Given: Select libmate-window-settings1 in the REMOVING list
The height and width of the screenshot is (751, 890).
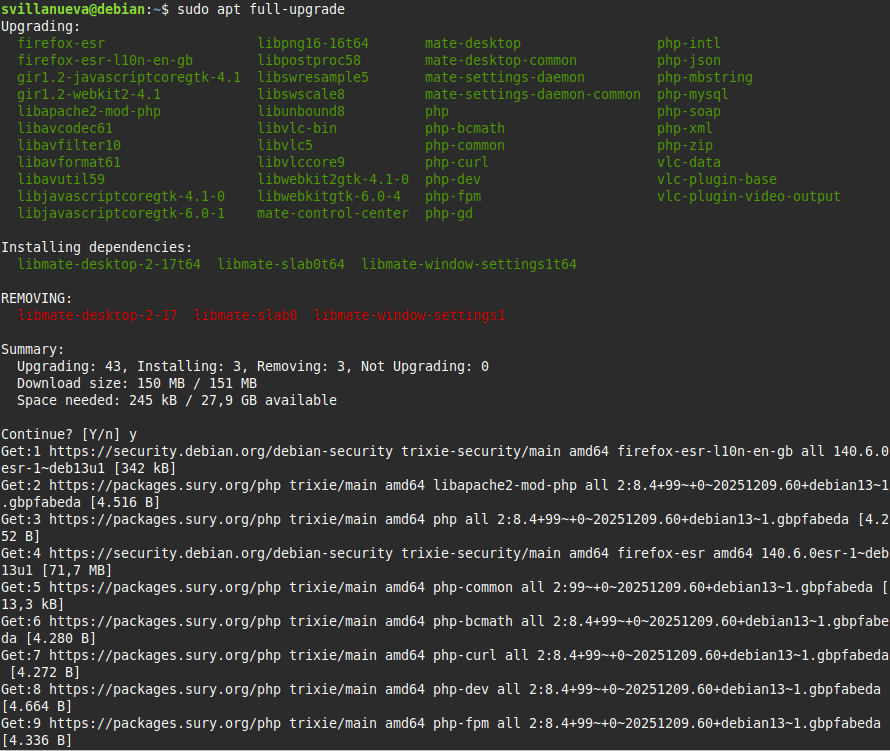Looking at the screenshot, I should point(409,315).
